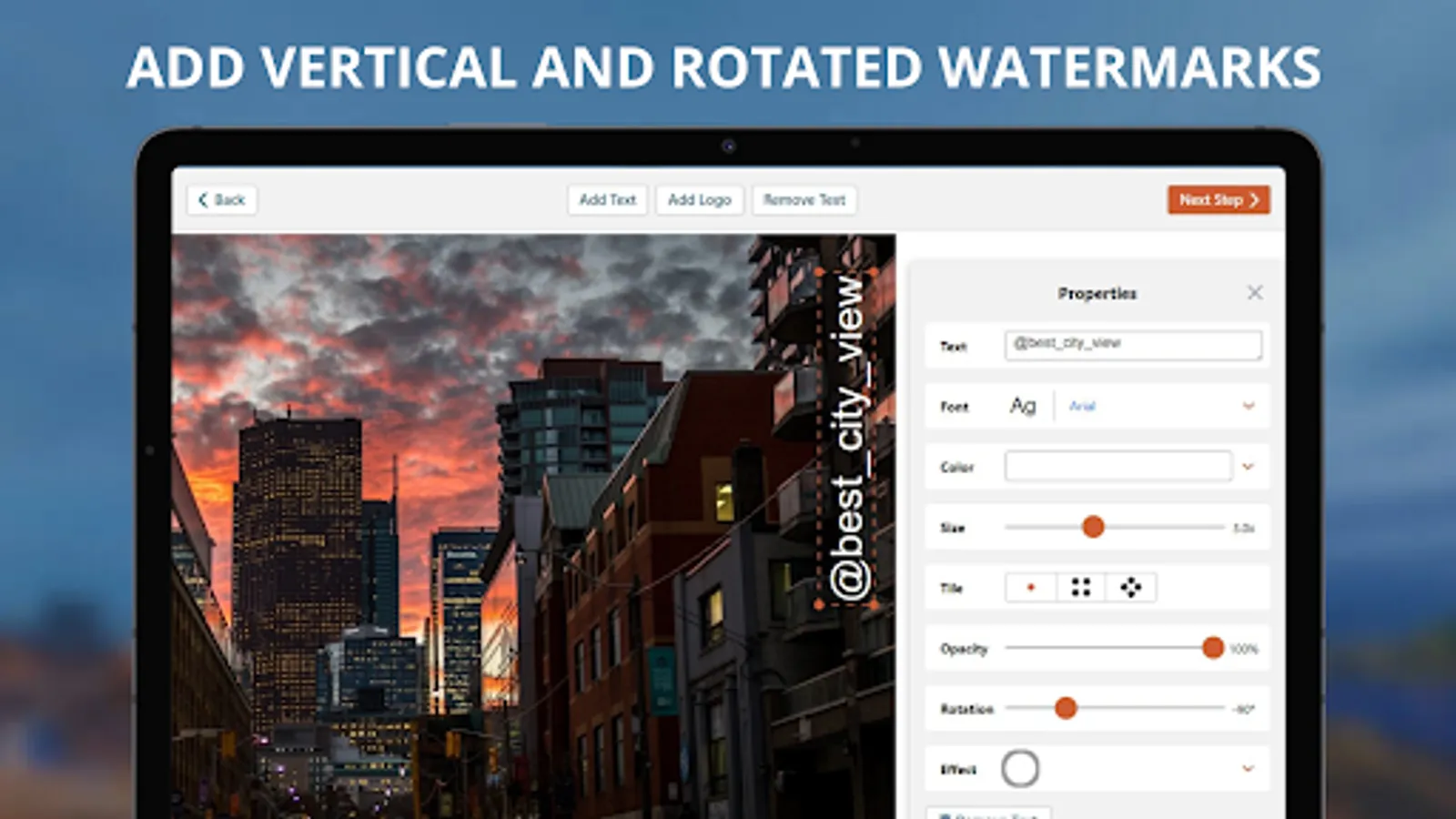This screenshot has height=819, width=1456.
Task: Select the single watermark tile option
Action: [x=1031, y=588]
